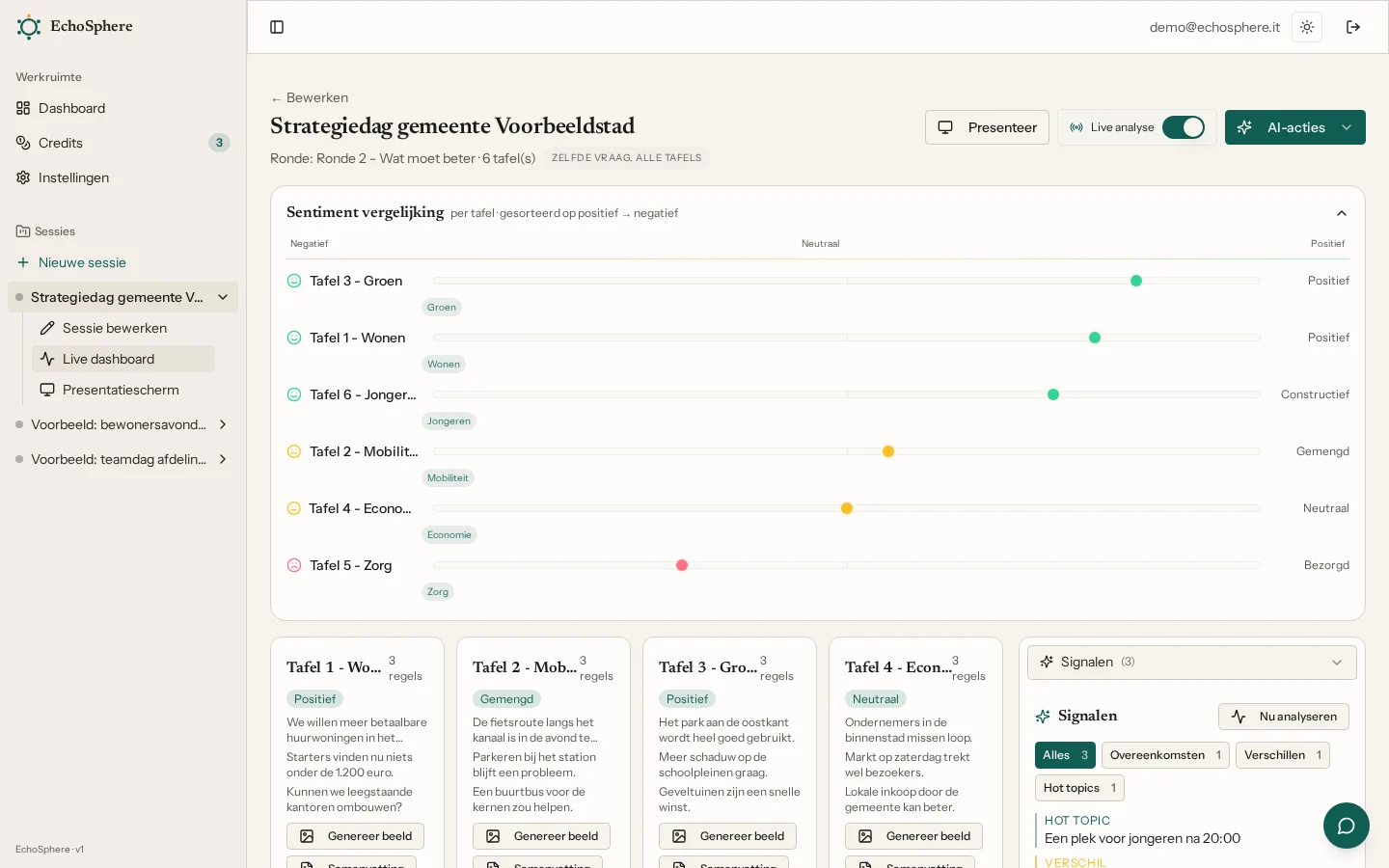
Task: Click the Mobiliteit tag chip
Action: click(448, 478)
